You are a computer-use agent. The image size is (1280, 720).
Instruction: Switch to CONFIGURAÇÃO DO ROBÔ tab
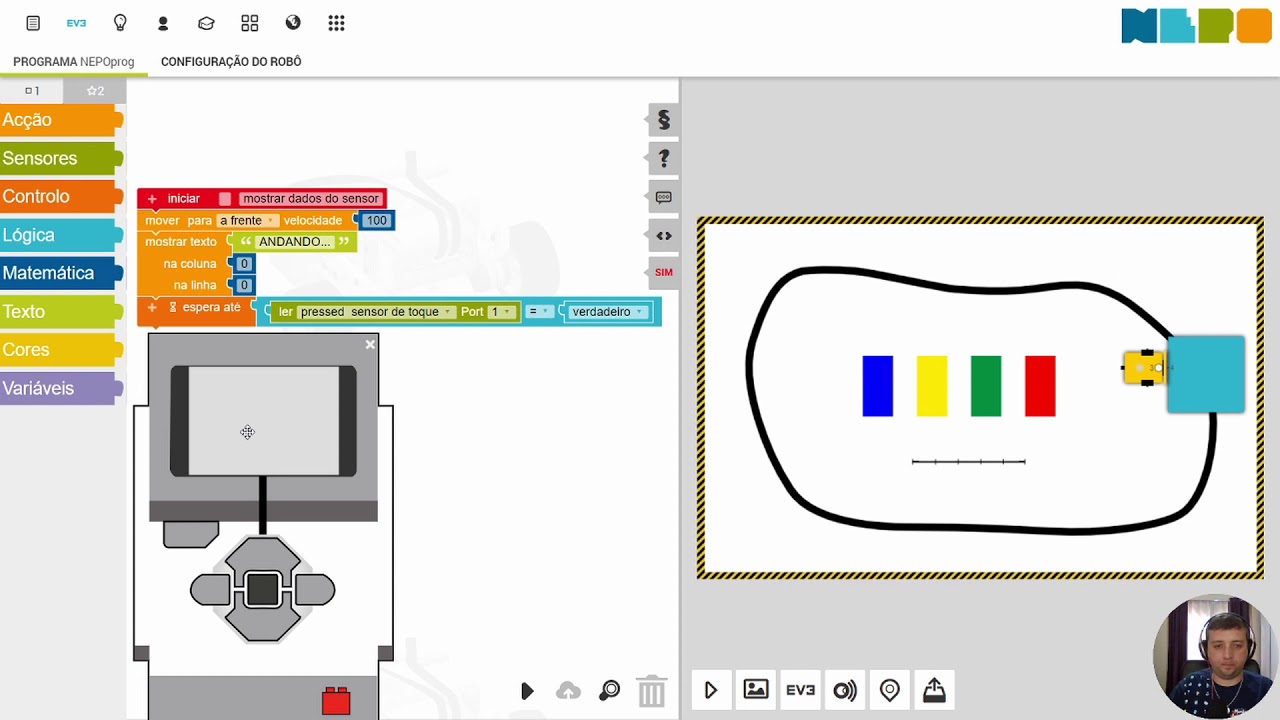[231, 62]
